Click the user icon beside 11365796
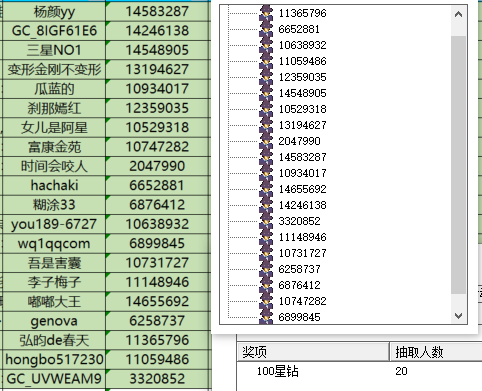Screen dimensions: 482x391 (266, 13)
